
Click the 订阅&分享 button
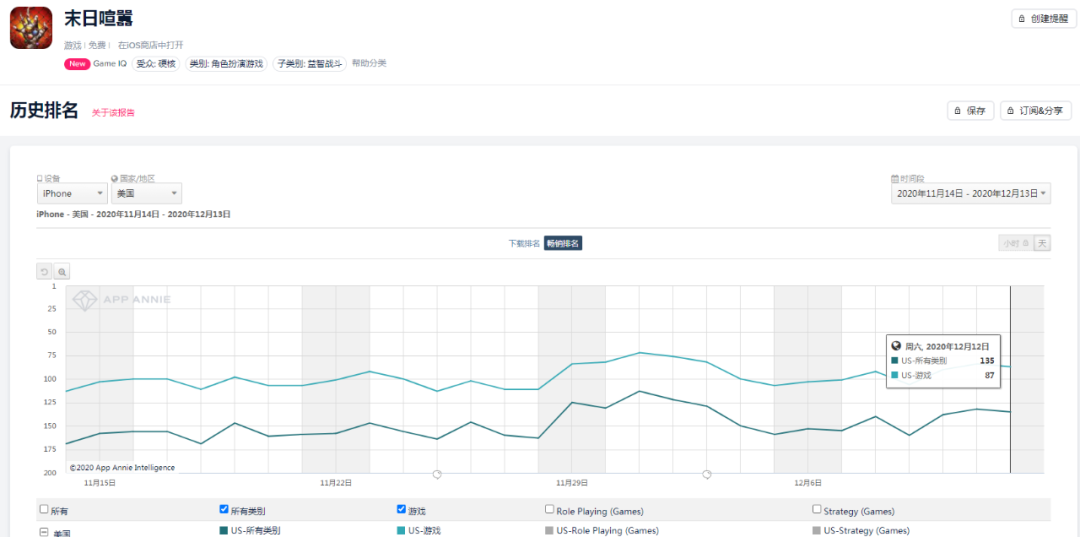tap(1036, 111)
